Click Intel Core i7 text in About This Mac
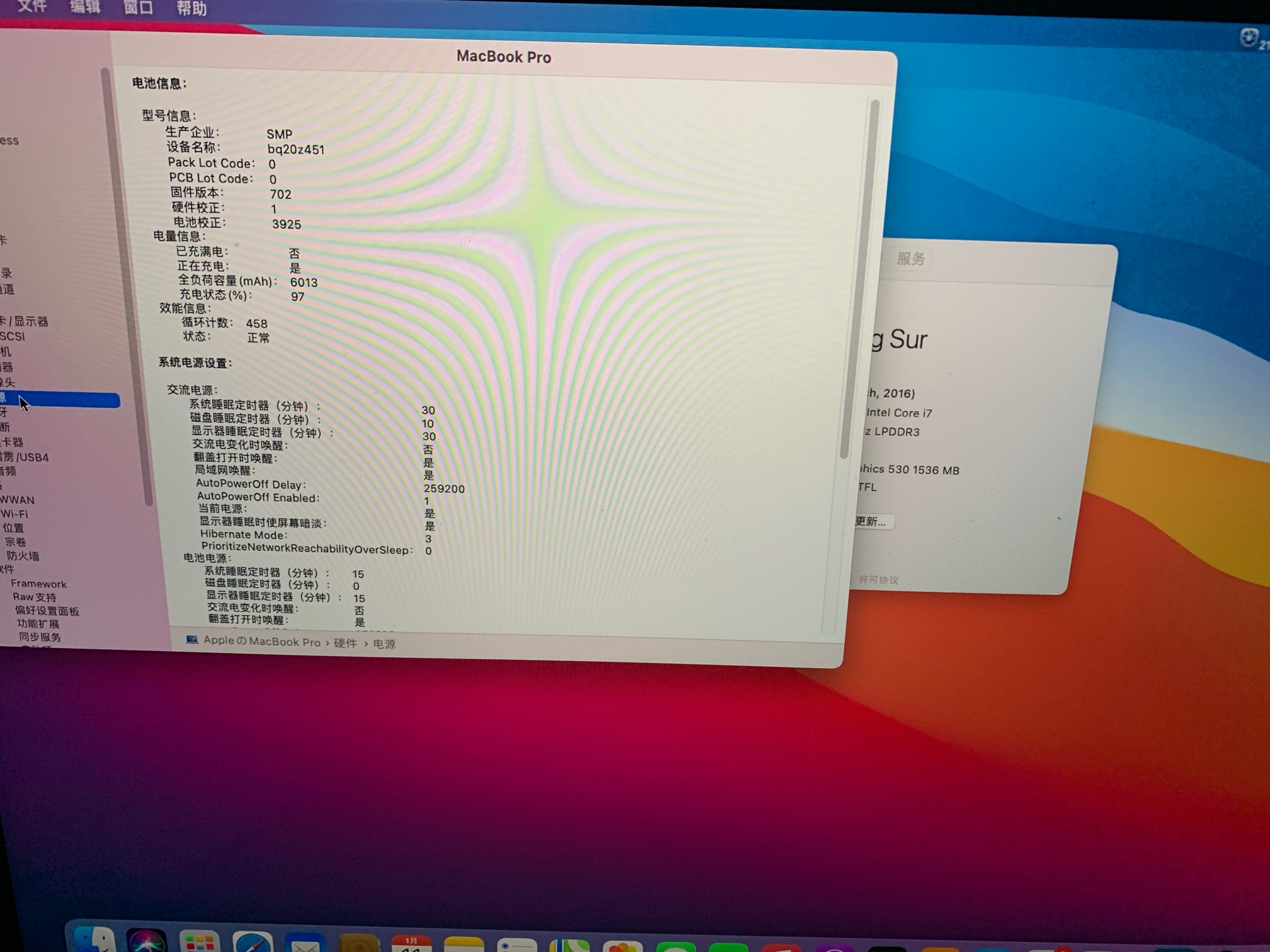This screenshot has width=1270, height=952. pos(899,413)
